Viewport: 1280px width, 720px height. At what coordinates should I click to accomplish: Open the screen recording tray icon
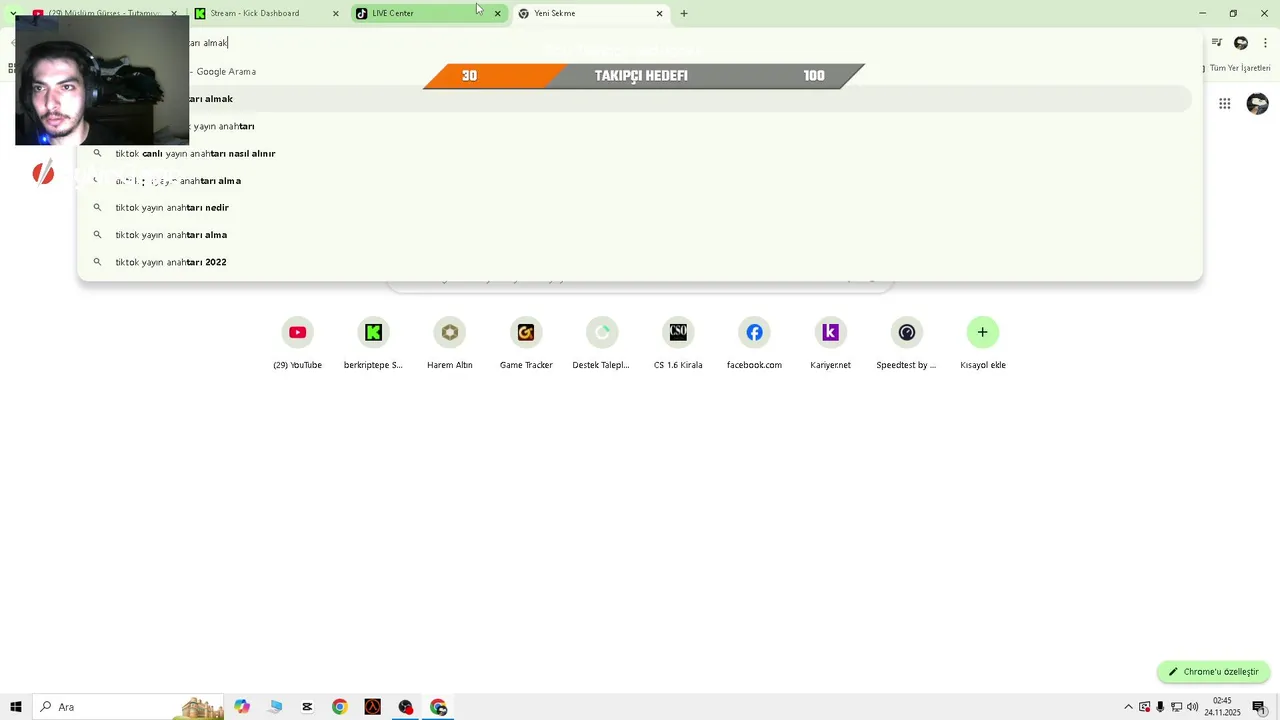pos(1144,707)
